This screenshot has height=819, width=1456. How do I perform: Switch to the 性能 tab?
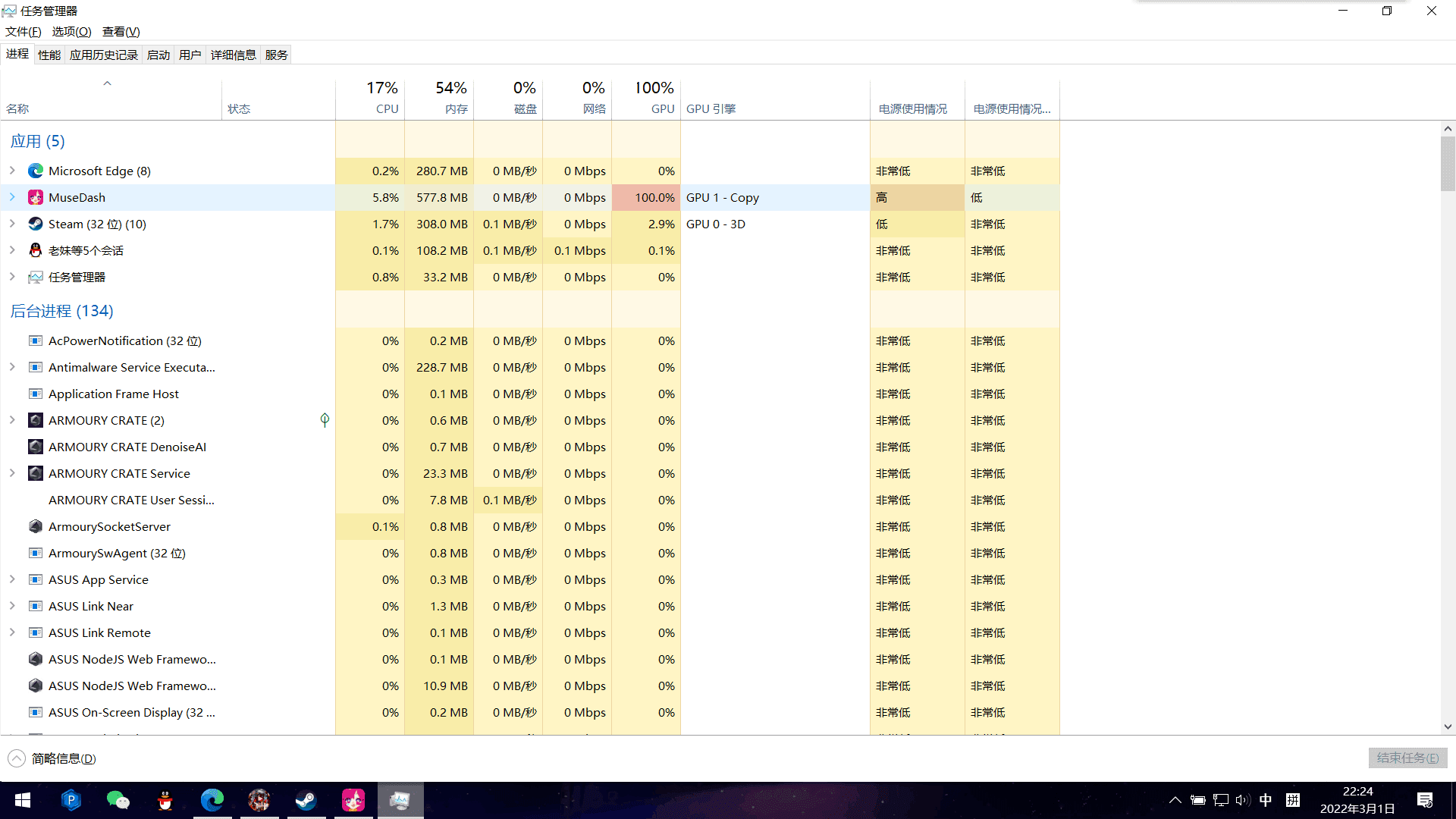click(49, 55)
